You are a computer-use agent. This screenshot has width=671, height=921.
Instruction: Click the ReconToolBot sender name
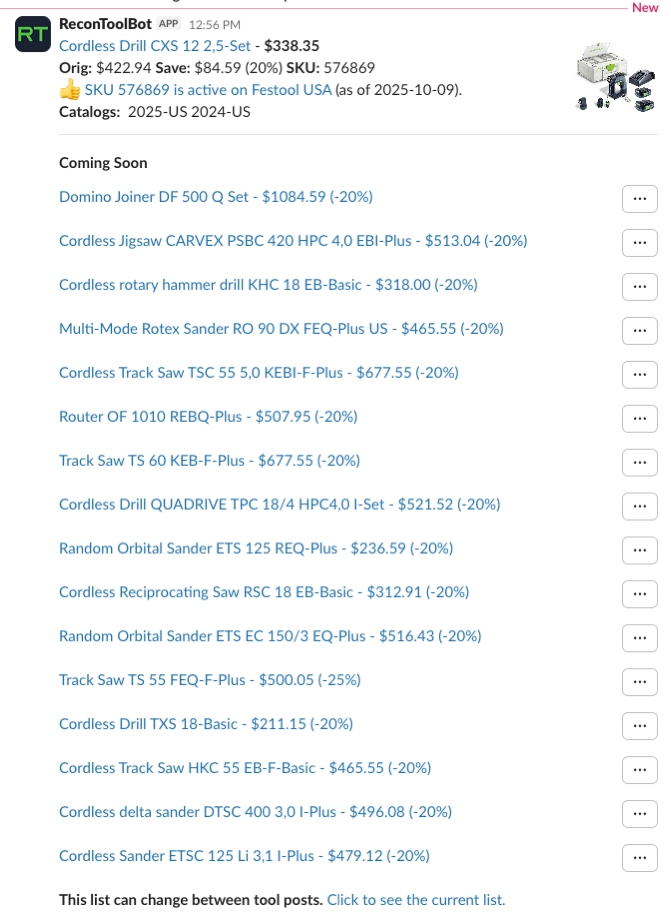click(x=105, y=23)
